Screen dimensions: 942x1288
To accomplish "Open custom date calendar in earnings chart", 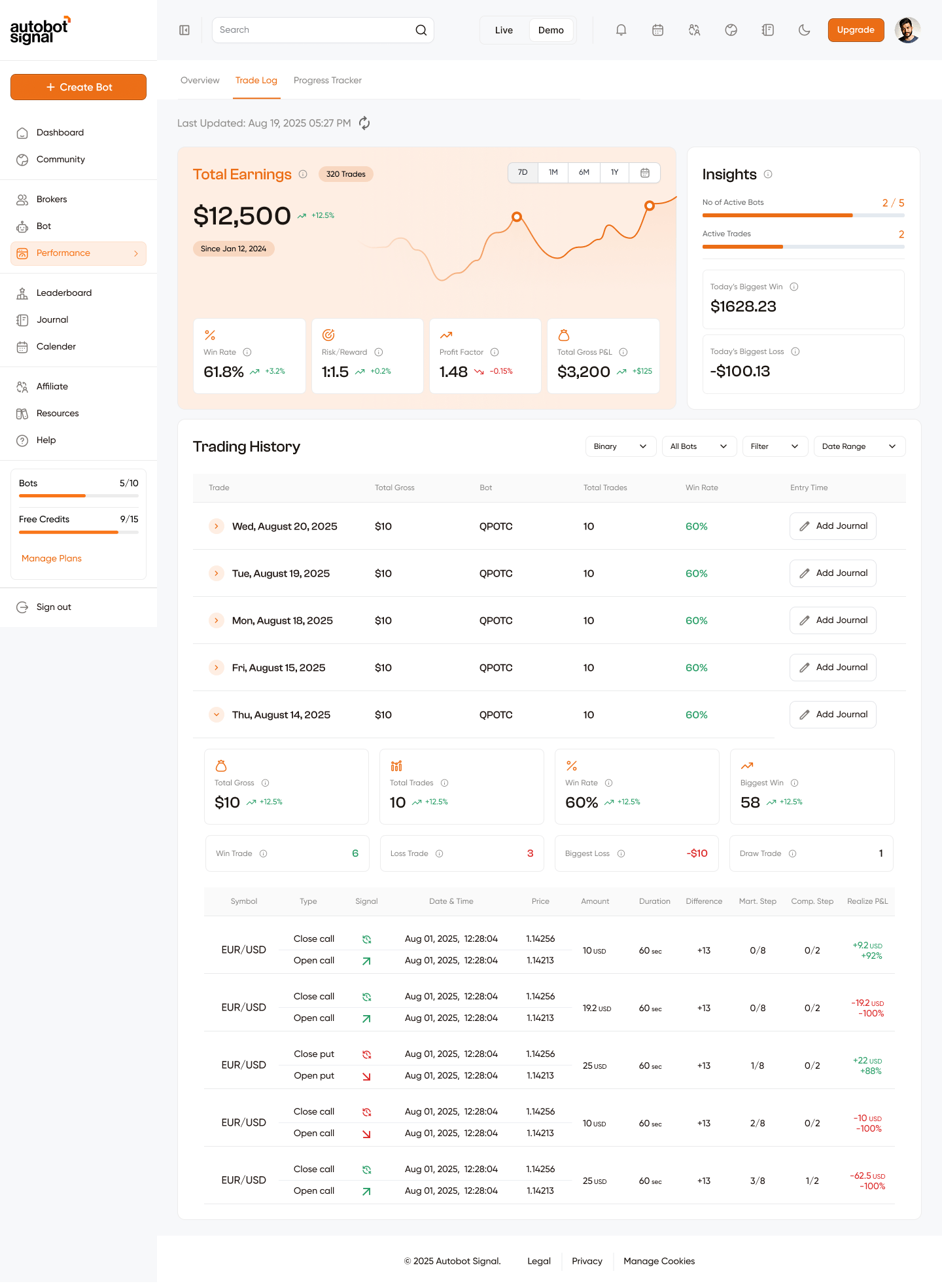I will [x=645, y=173].
